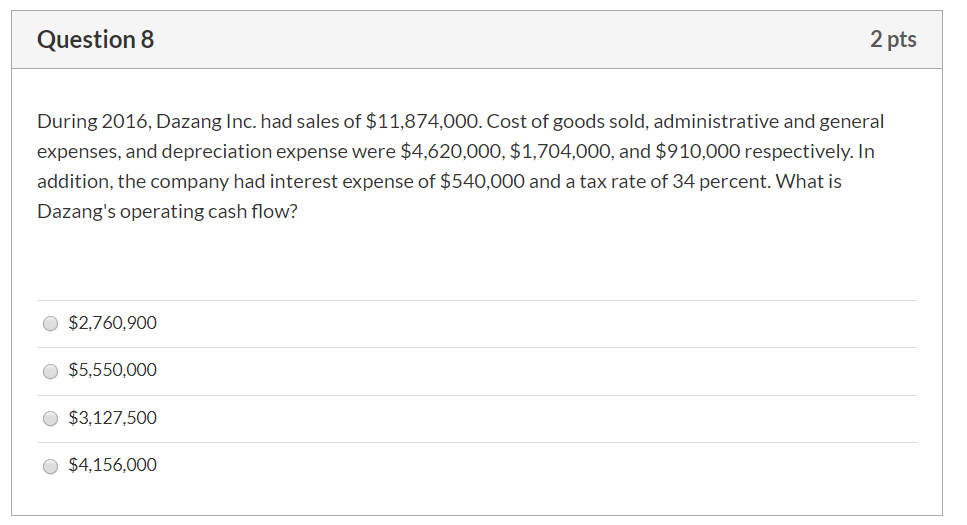Click the $540,000 interest expense amount
The height and width of the screenshot is (525, 967).
coord(483,183)
